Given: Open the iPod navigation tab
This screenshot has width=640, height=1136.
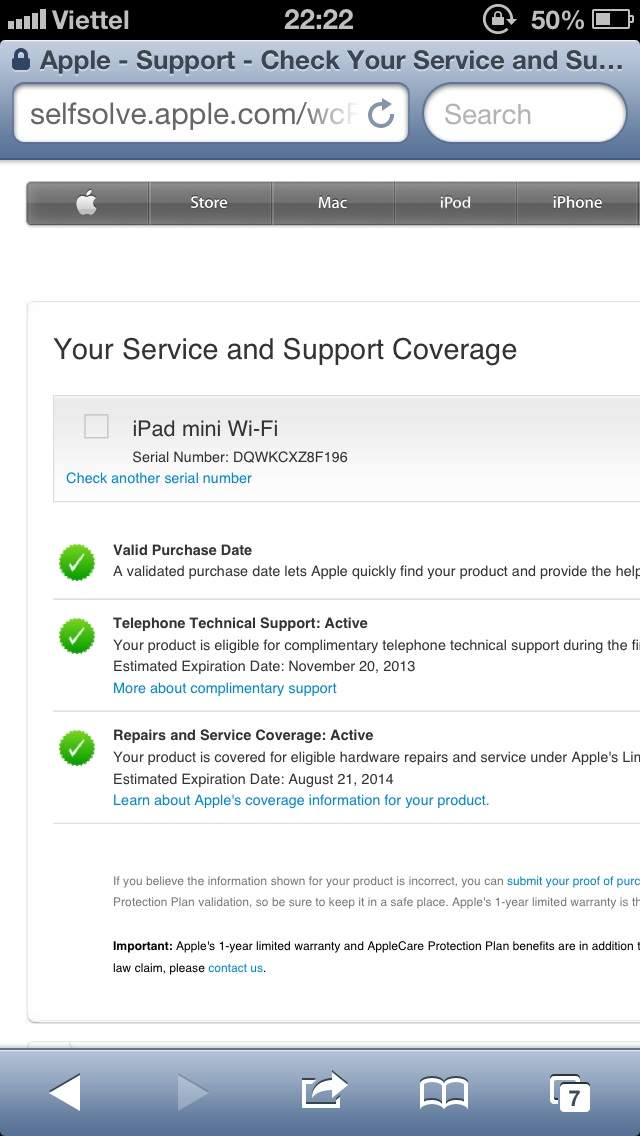Looking at the screenshot, I should coord(455,203).
